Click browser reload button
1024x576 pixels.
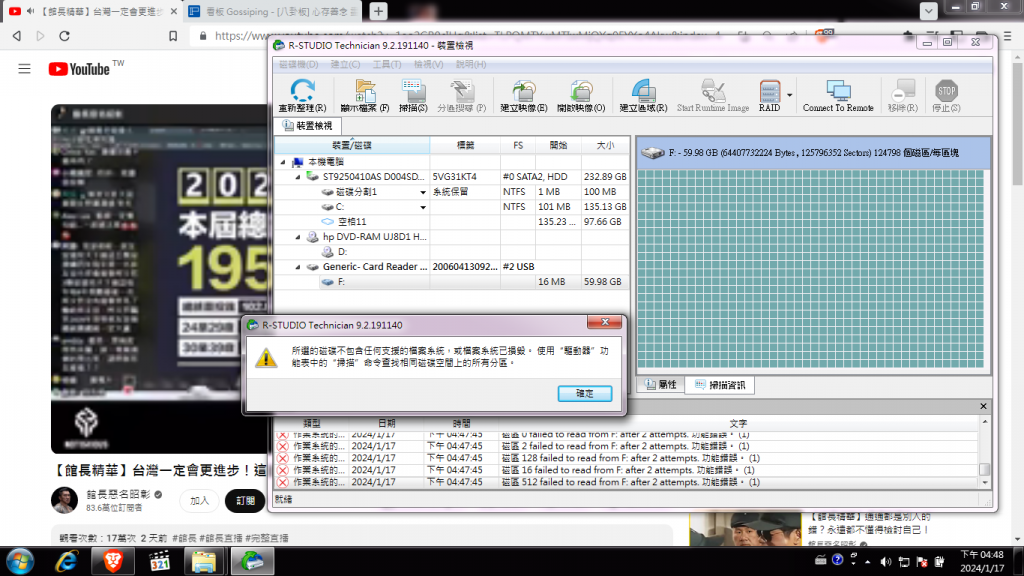64,36
